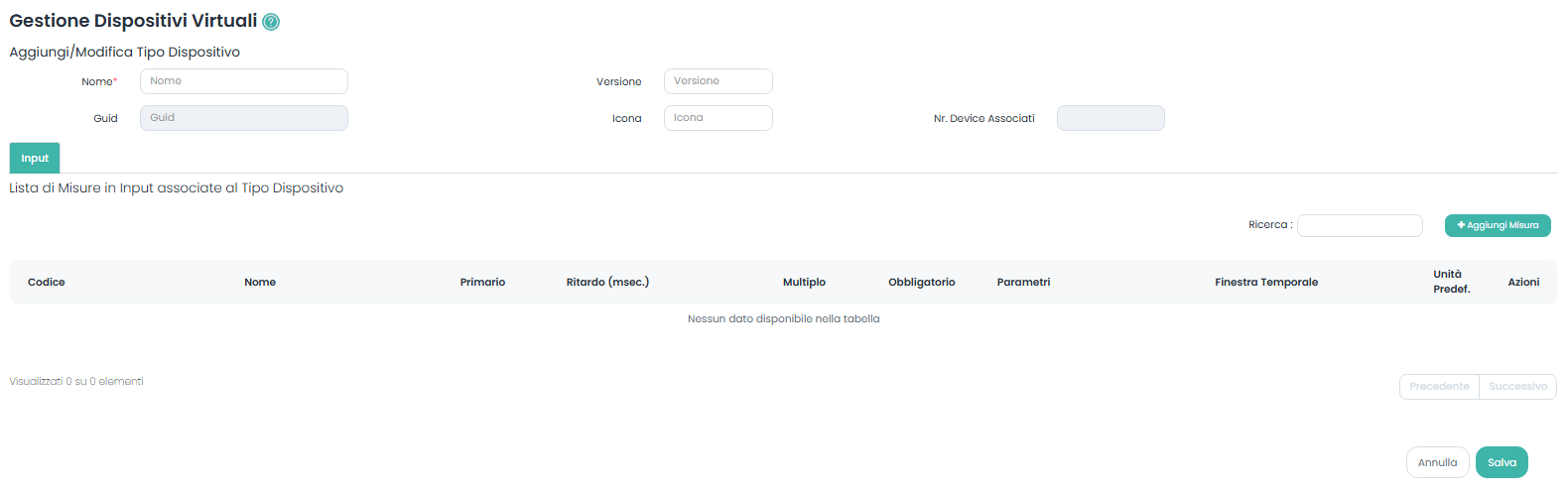Sort by Primario column header
The width and height of the screenshot is (1568, 491).
point(482,283)
